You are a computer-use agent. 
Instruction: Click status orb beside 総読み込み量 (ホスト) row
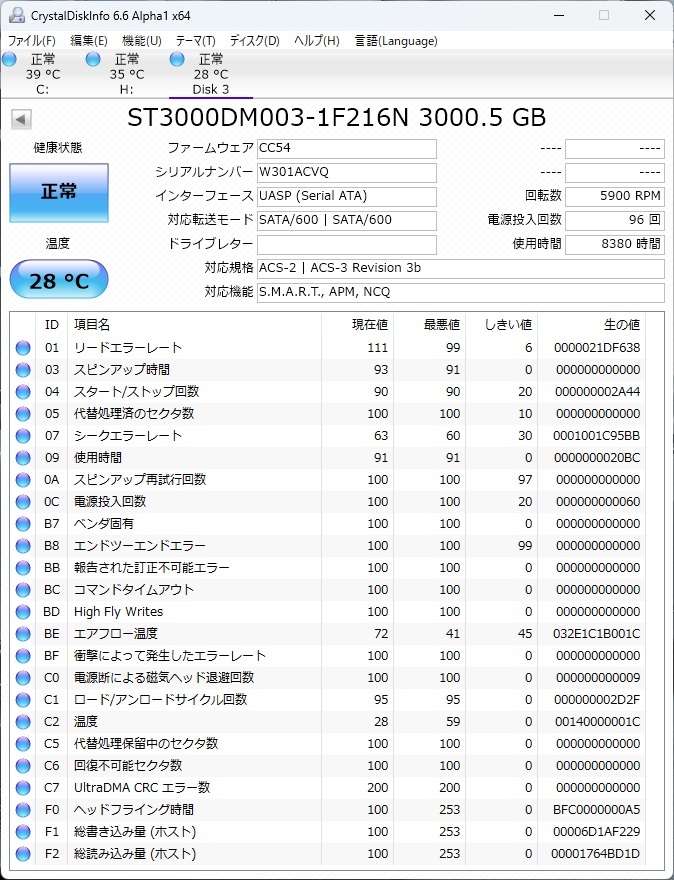23,854
